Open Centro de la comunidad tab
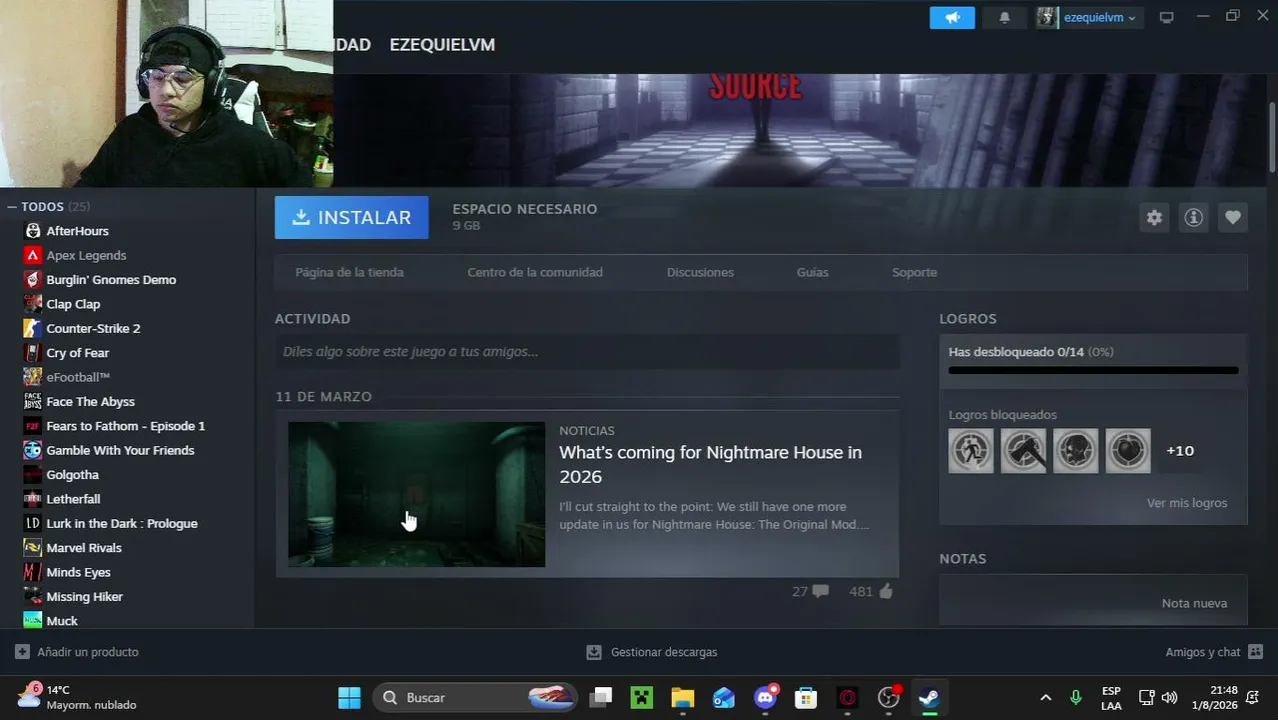 [x=535, y=272]
